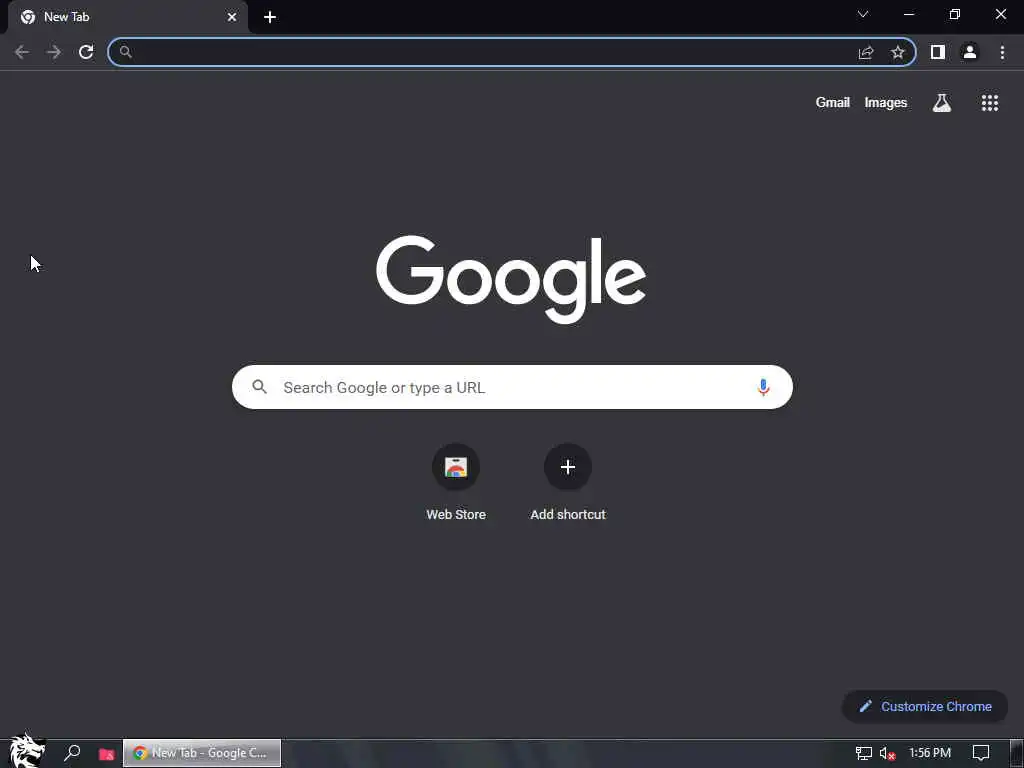Open the dragon Start menu icon

pyautogui.click(x=27, y=751)
